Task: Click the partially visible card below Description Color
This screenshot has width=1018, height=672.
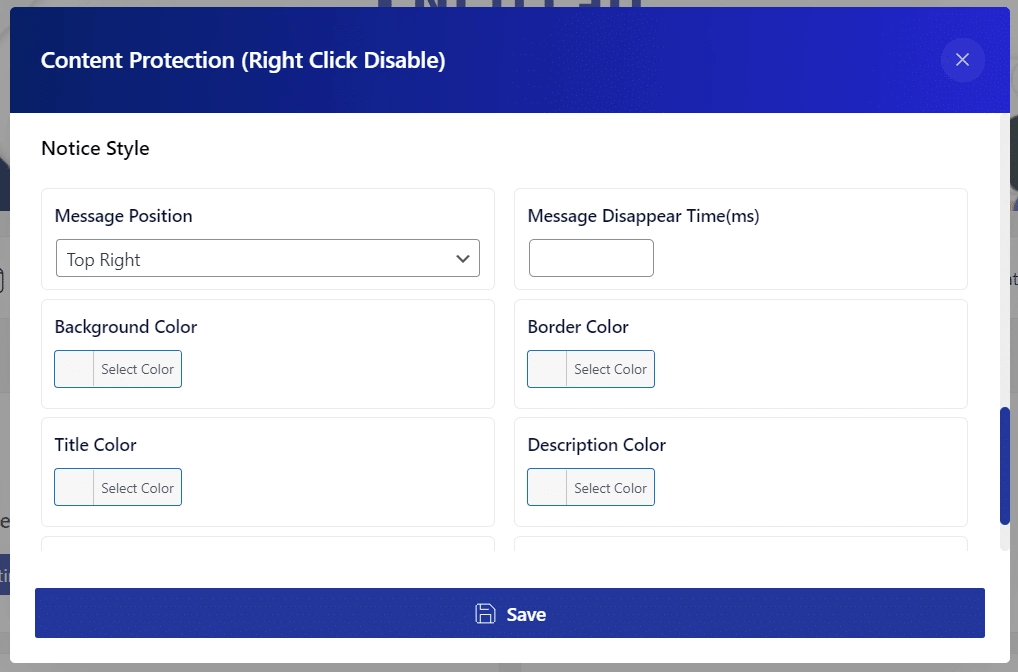Action: 740,545
